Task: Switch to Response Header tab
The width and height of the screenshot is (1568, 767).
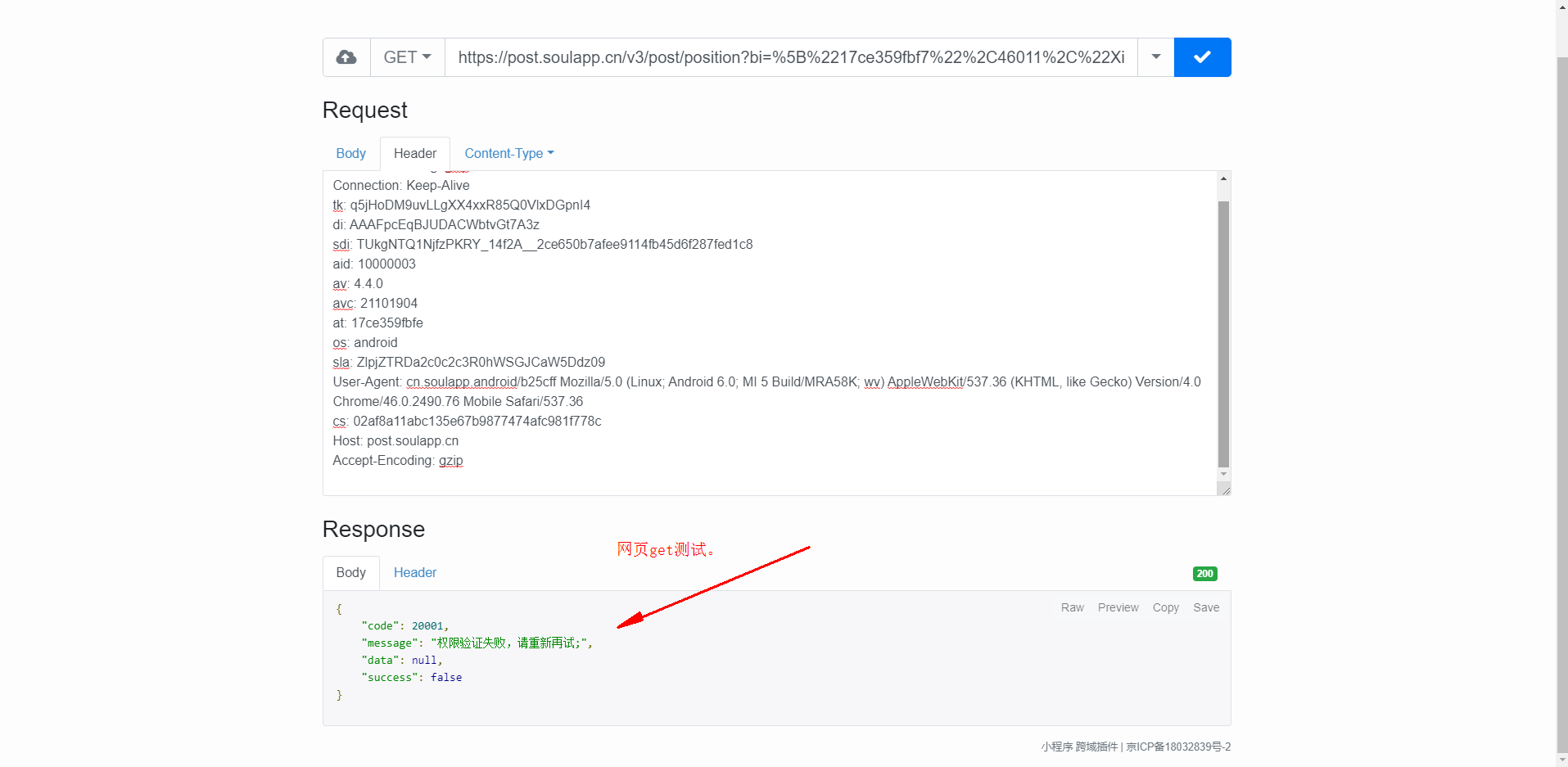Action: pos(415,572)
